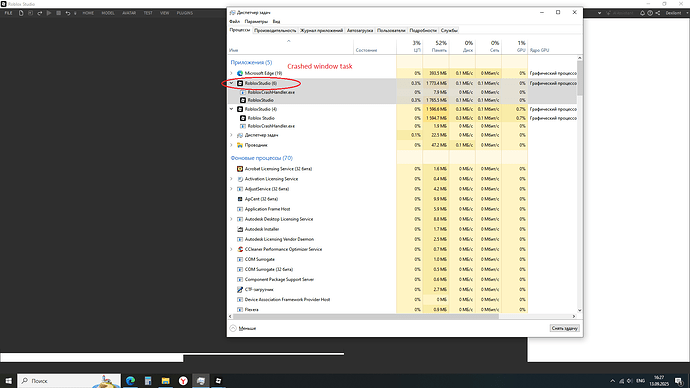Open the Файл menu in Task Manager

(234, 22)
